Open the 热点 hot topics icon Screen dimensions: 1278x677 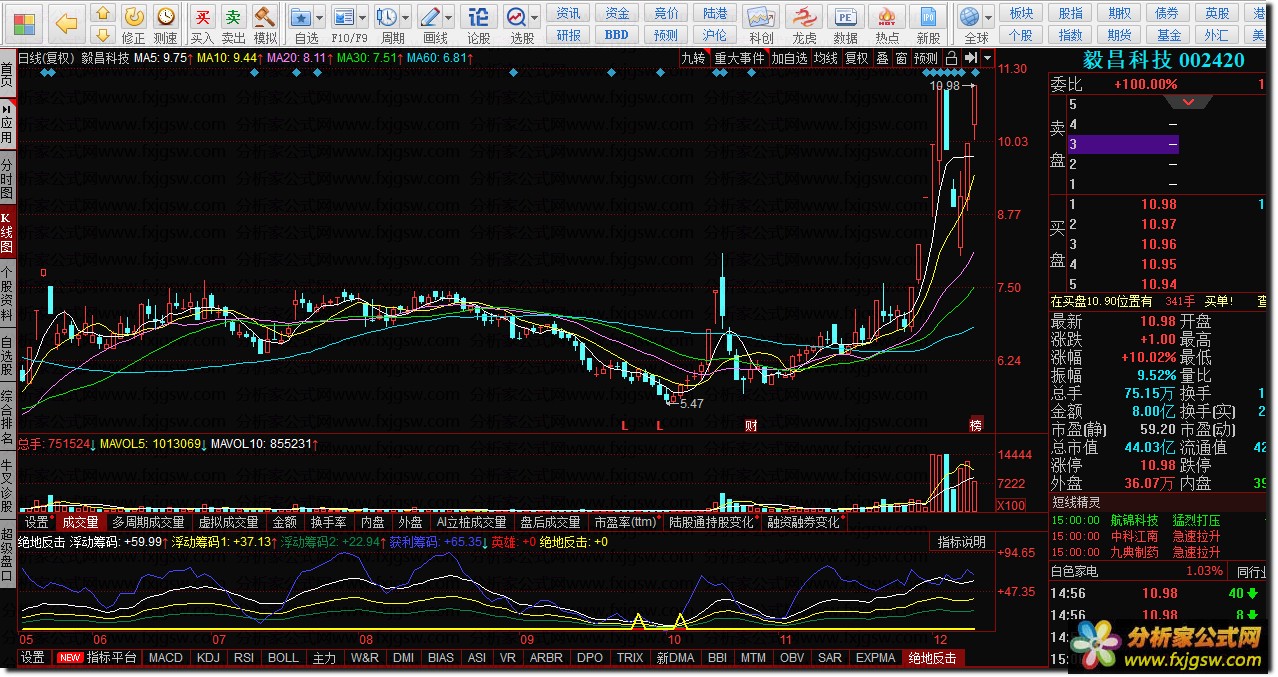point(887,24)
